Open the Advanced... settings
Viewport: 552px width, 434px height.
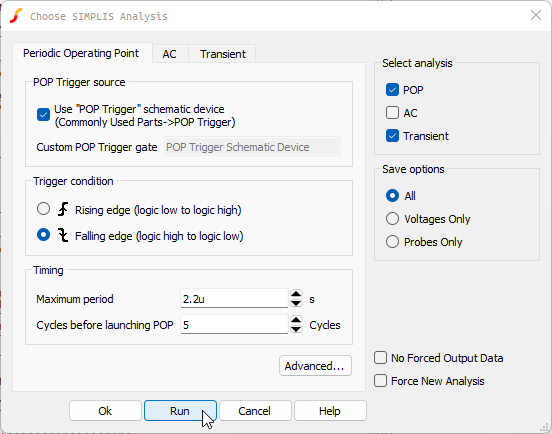coord(315,366)
